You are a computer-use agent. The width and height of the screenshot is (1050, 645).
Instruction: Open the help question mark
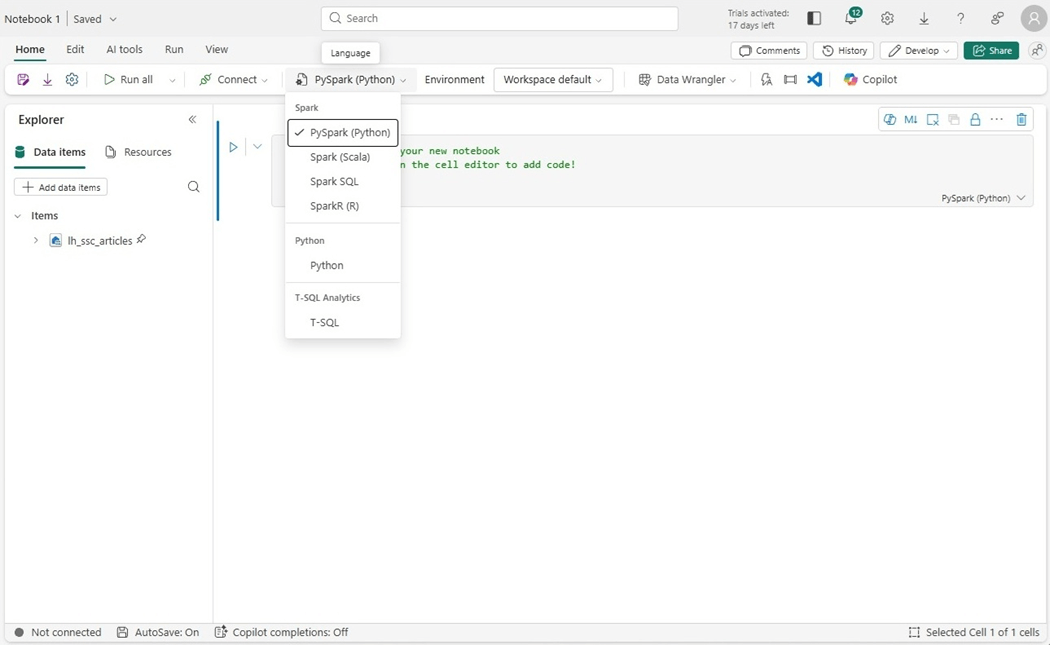coord(960,19)
